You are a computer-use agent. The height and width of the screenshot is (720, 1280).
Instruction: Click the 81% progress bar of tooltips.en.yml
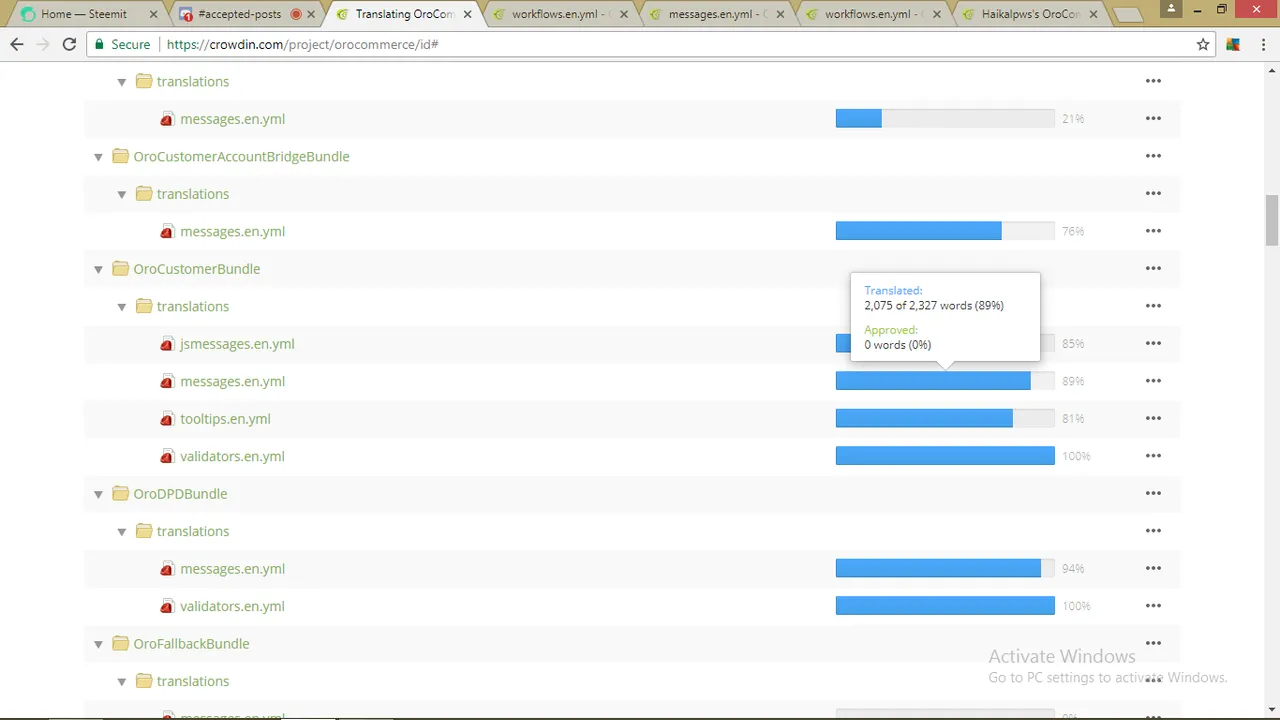(945, 418)
